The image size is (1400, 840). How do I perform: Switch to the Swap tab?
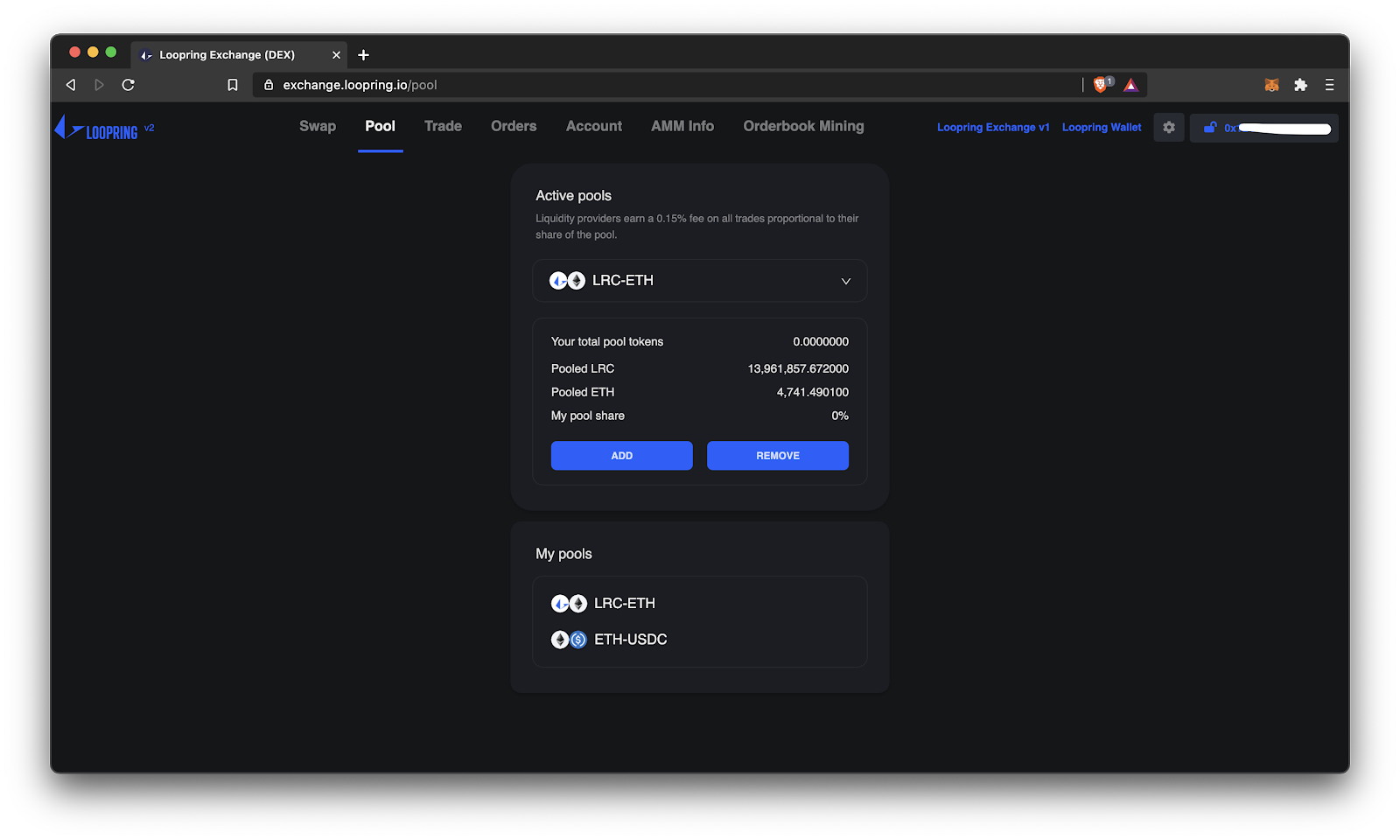click(318, 126)
